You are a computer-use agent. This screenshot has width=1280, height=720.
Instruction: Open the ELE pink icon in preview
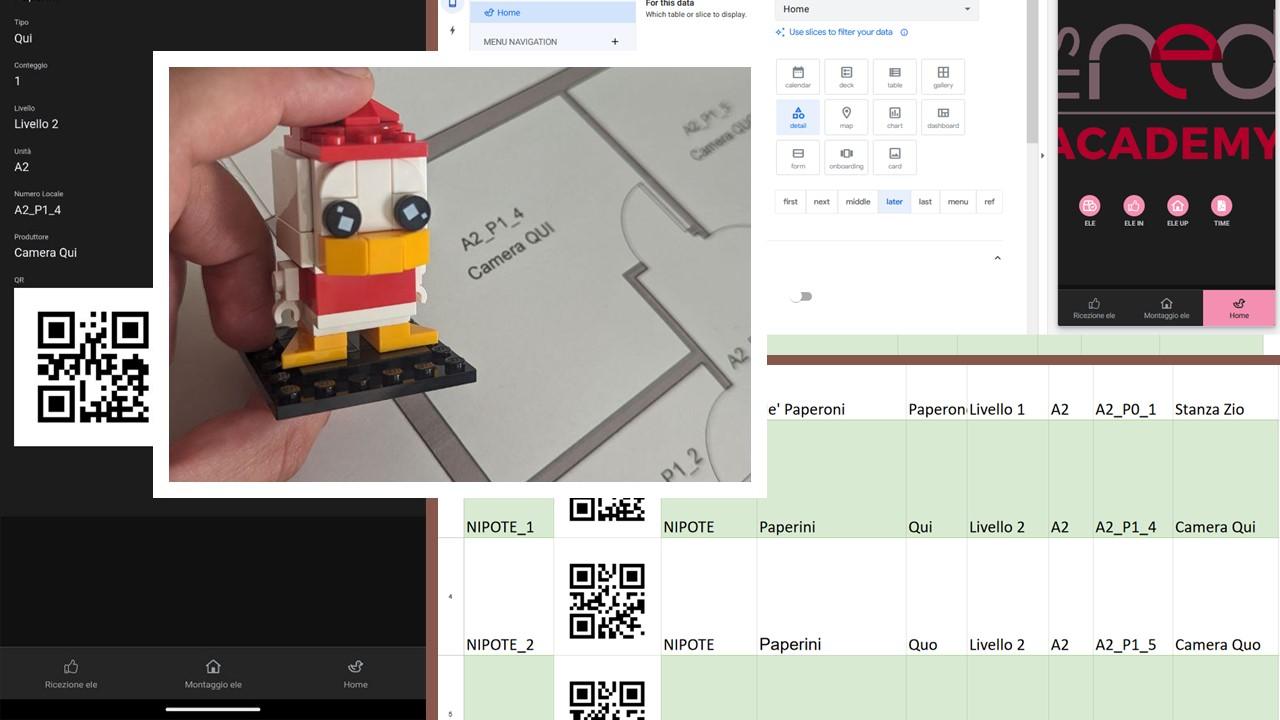click(1089, 206)
